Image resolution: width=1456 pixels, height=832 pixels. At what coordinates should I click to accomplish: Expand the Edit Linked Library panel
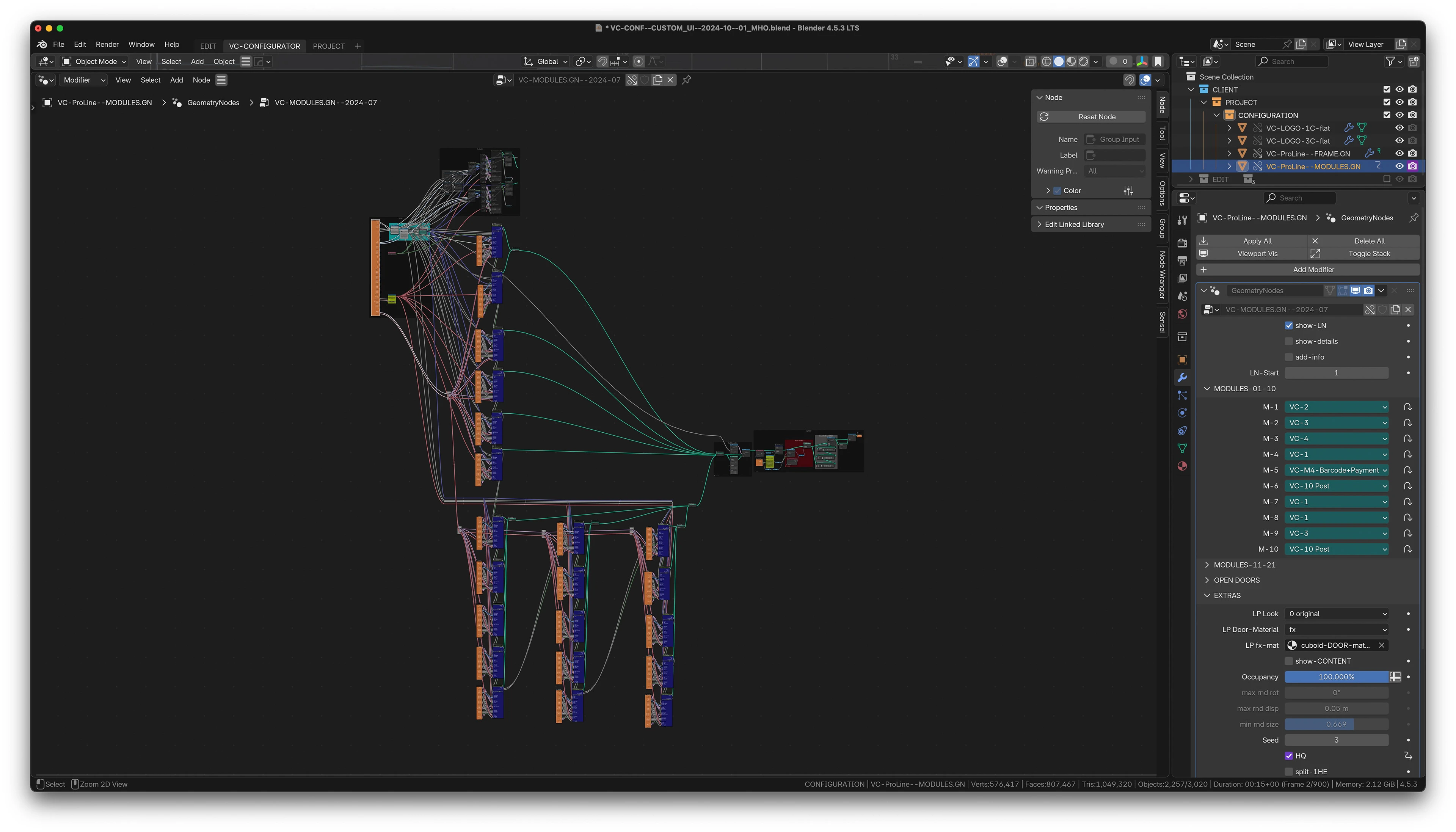(x=1074, y=224)
